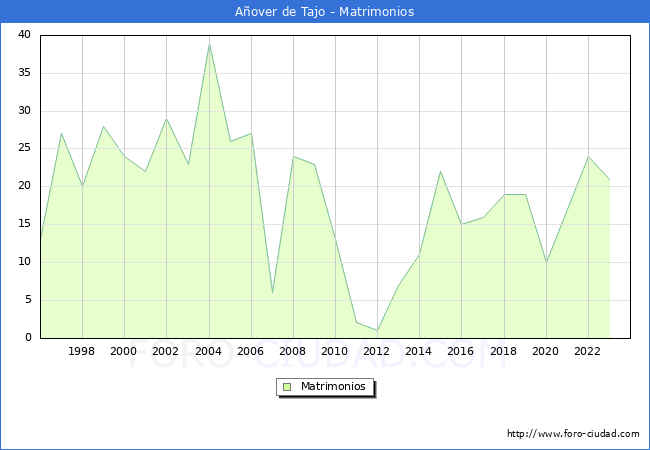Select the 2008 x-axis label

pos(293,351)
